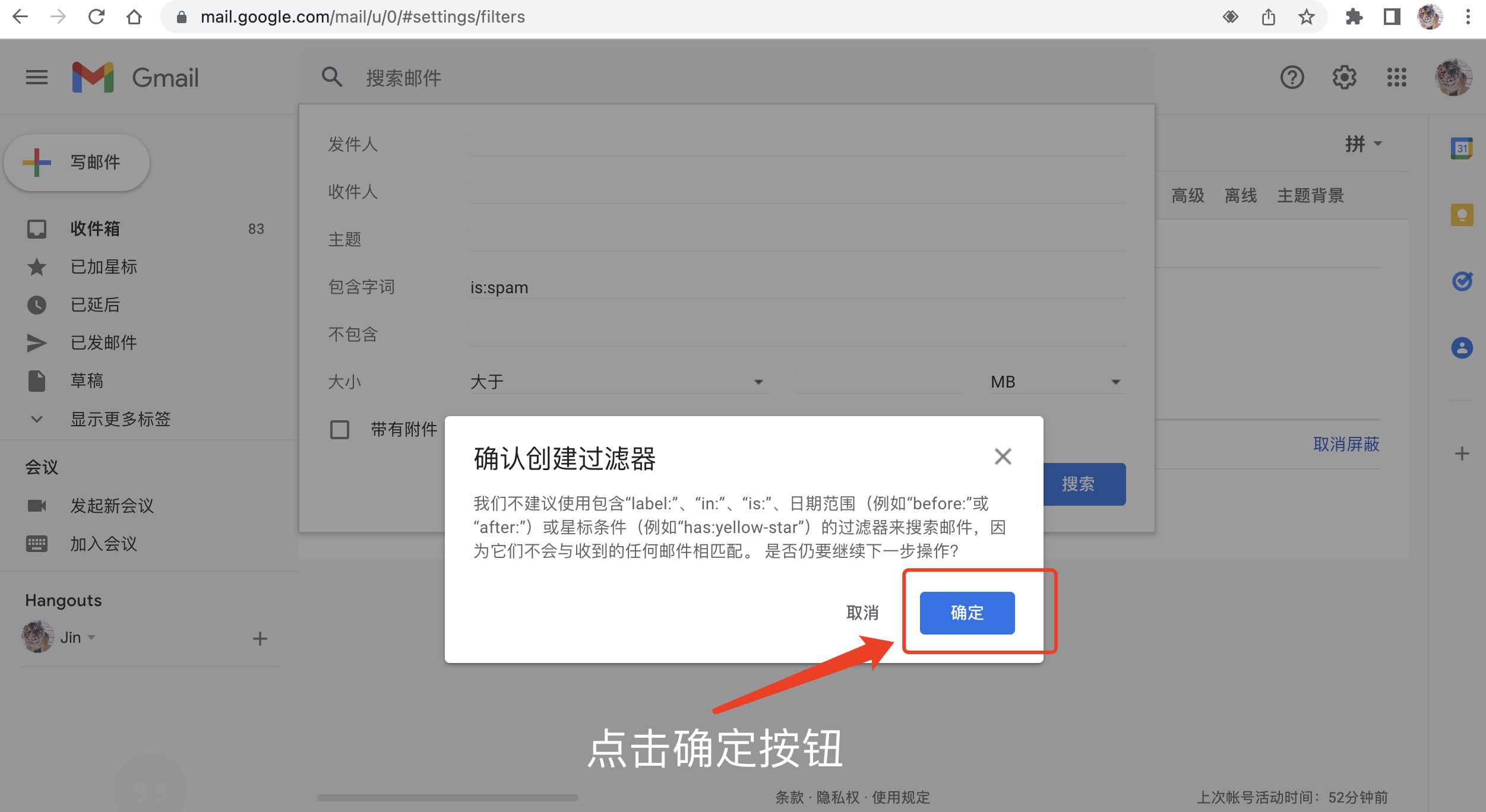Click the 加入会议 keyboard icon

pos(37,544)
